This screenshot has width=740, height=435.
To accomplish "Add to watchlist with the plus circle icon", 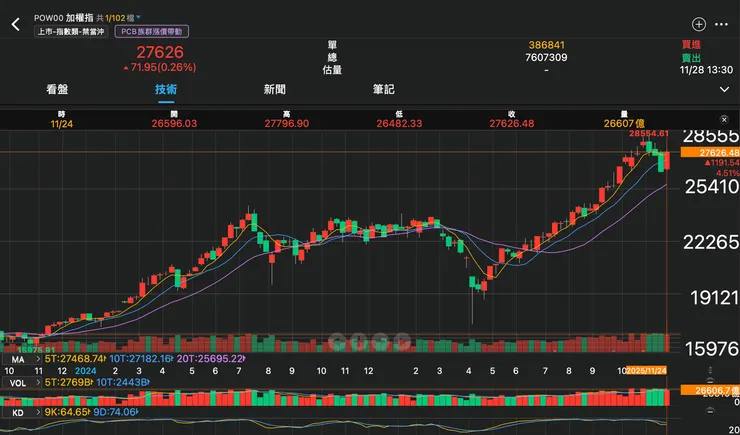I will coord(698,25).
